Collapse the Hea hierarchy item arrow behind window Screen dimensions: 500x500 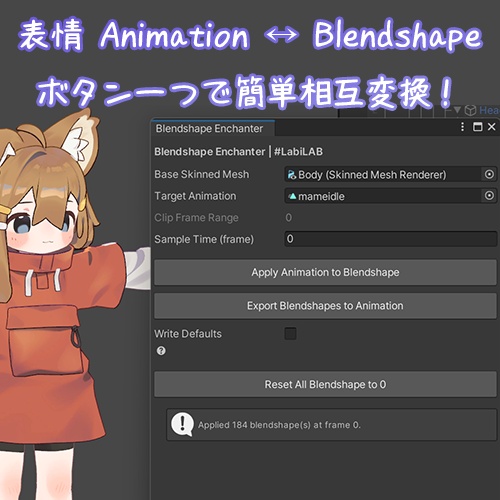pyautogui.click(x=457, y=110)
